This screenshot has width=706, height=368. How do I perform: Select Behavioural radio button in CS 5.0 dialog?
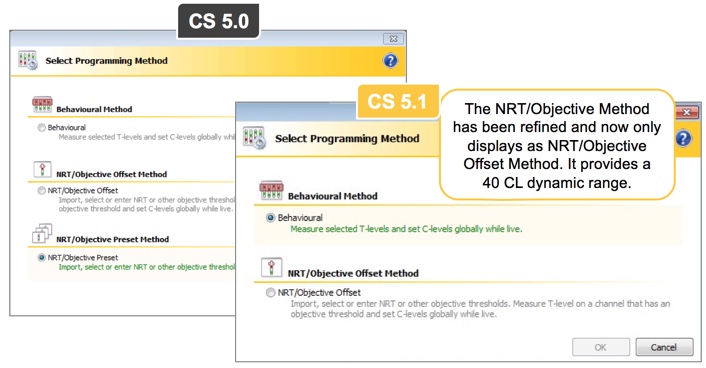coord(41,127)
